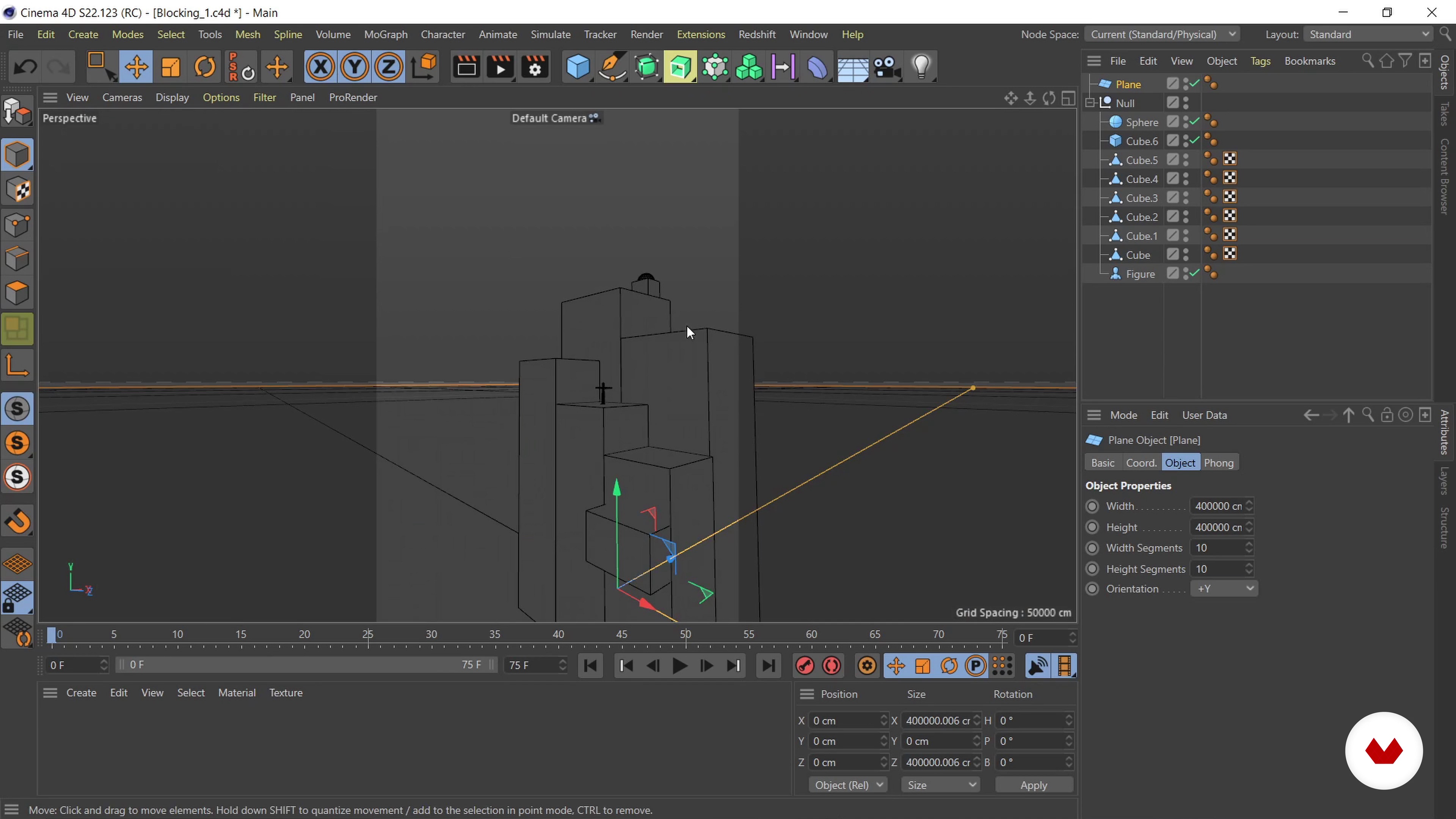The width and height of the screenshot is (1456, 819).
Task: Switch to Edges mode in left sidebar
Action: point(17,259)
